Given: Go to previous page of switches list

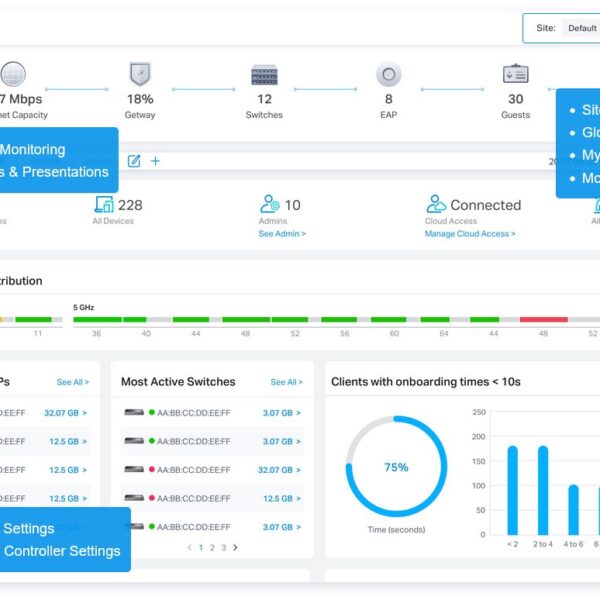Looking at the screenshot, I should [x=189, y=548].
